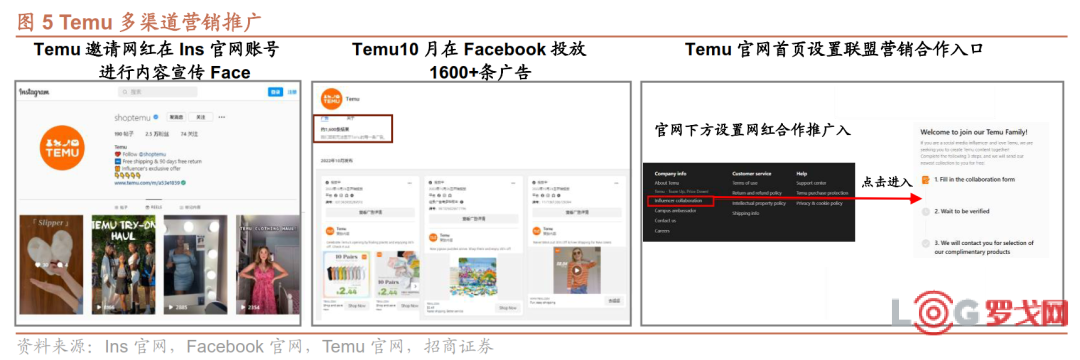This screenshot has width=1080, height=360.
Task: Play the video in the third ad
Action: click(x=577, y=271)
